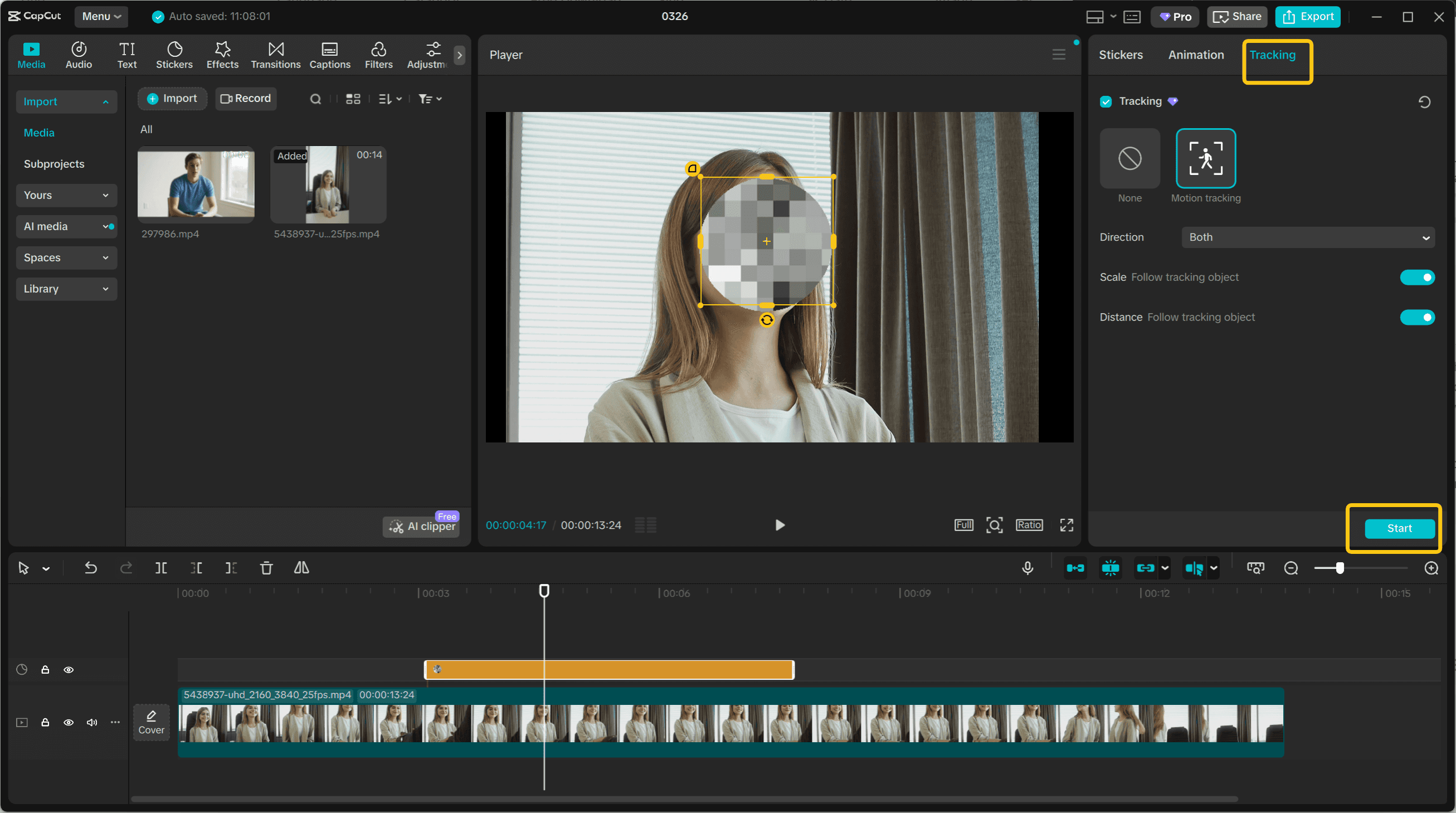
Task: Disable Scale follow tracking object toggle
Action: click(x=1416, y=277)
